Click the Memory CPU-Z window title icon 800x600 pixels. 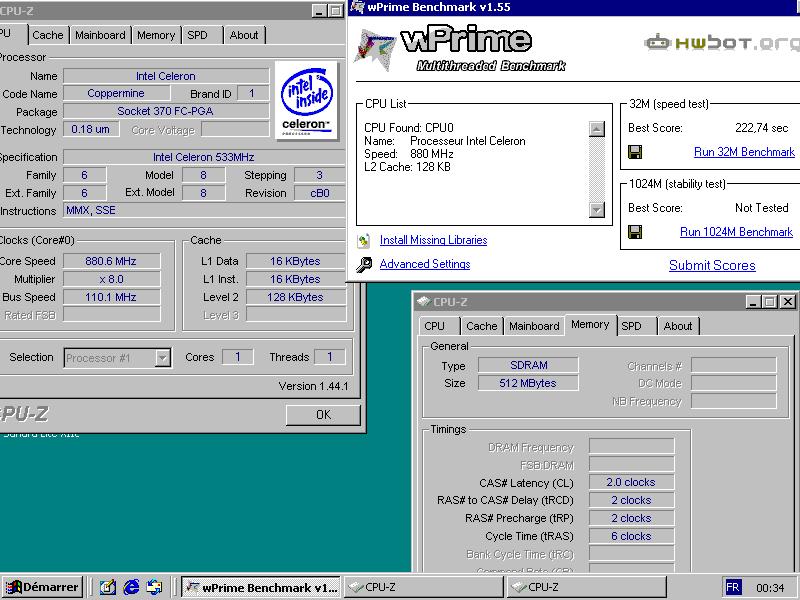pyautogui.click(x=423, y=302)
